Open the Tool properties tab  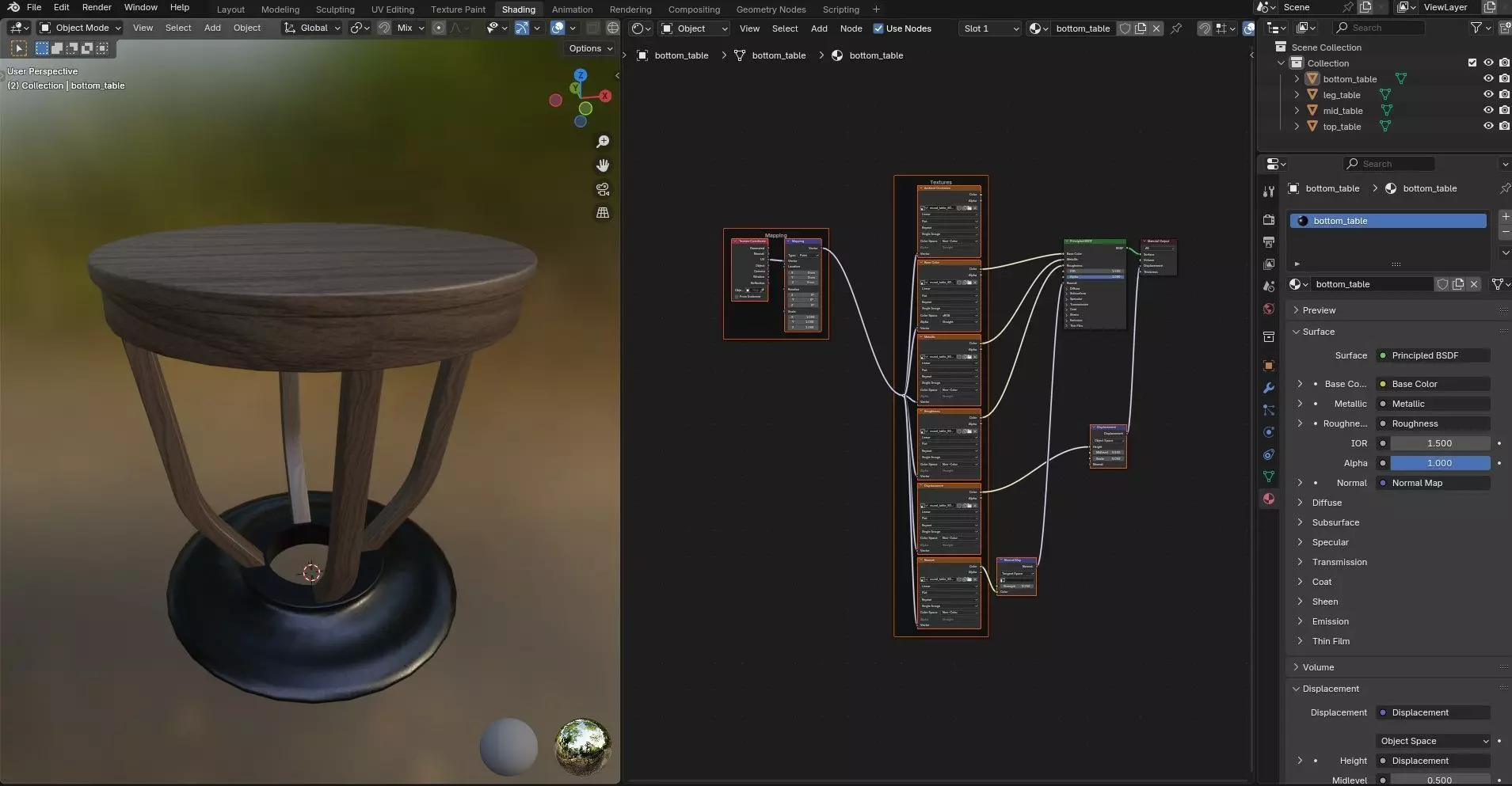1269,192
